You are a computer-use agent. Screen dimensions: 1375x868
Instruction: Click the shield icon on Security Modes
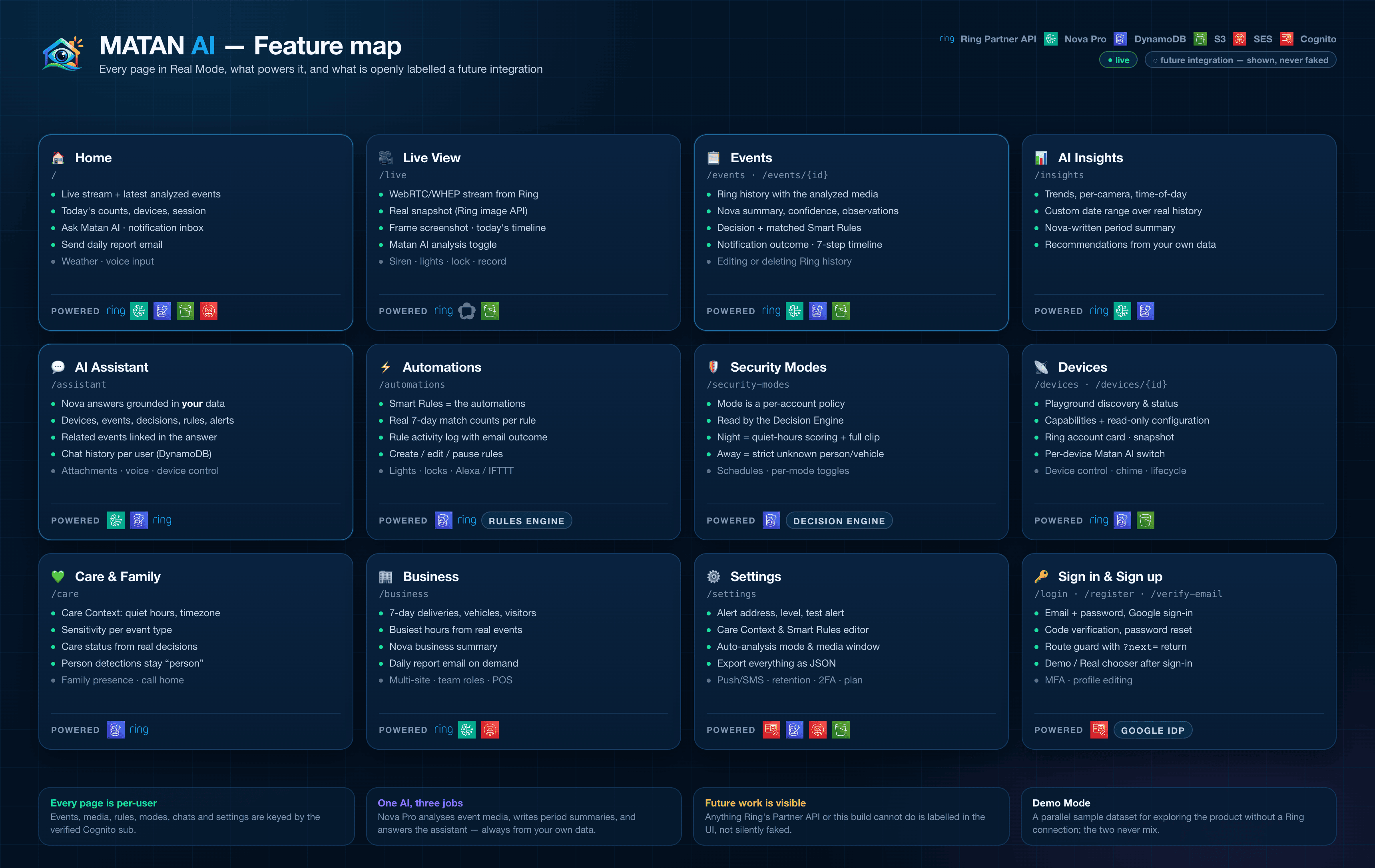[x=714, y=366]
